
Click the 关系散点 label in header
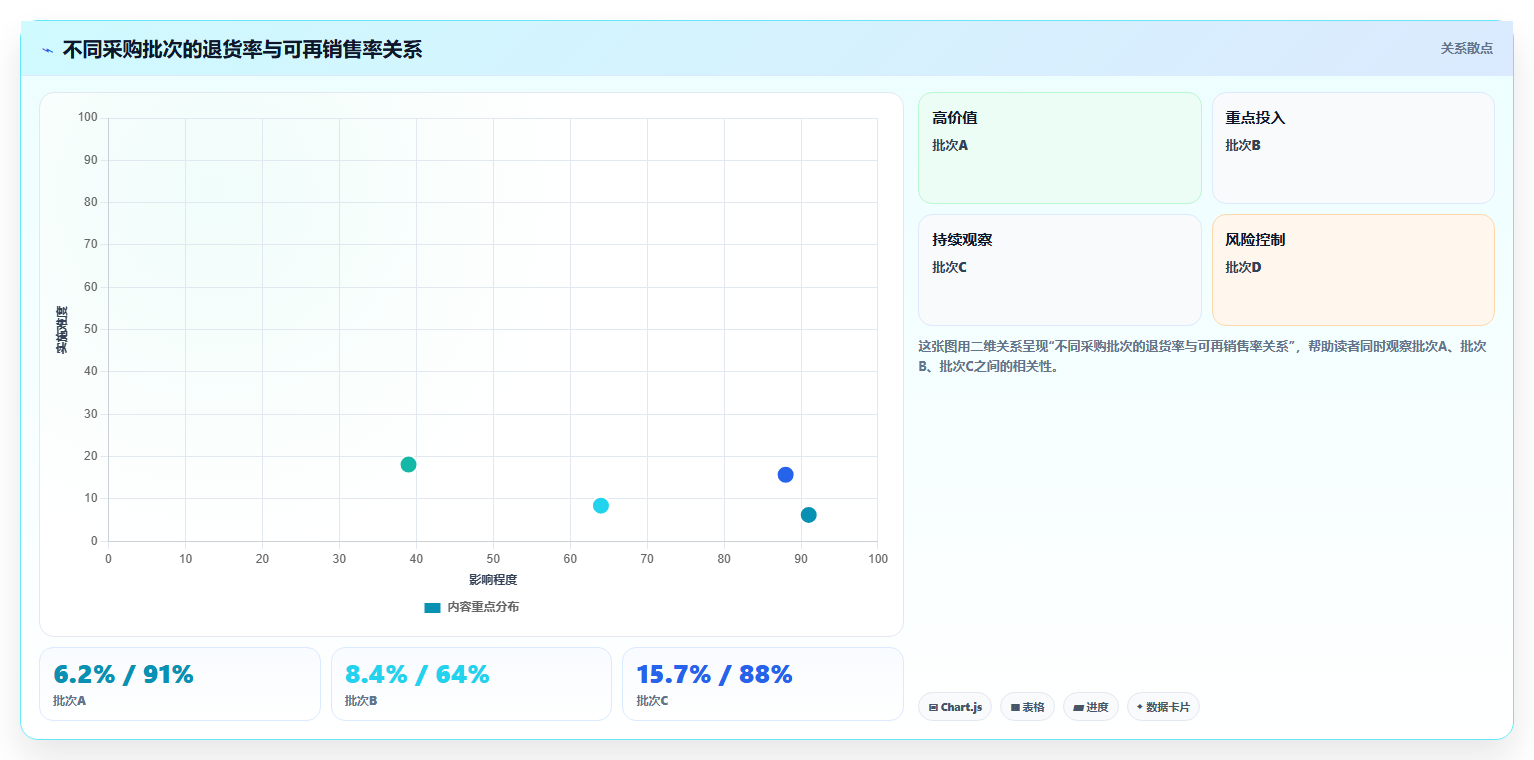(x=1466, y=48)
